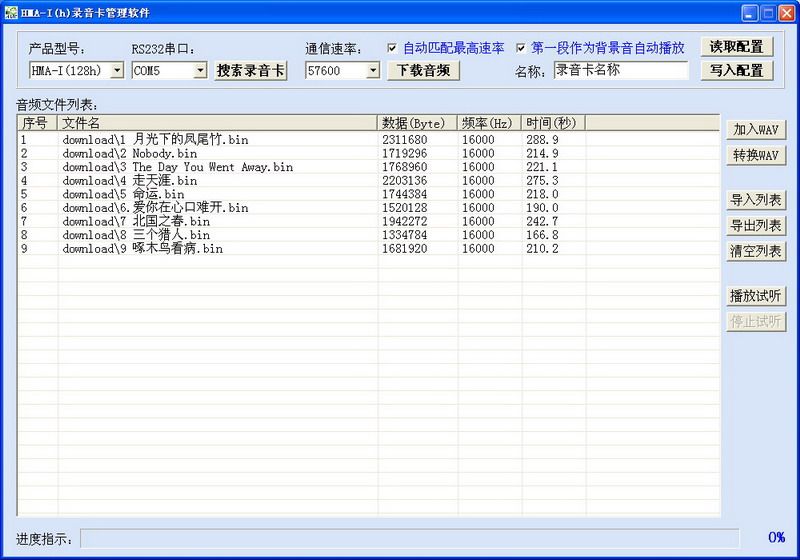Screen dimensions: 800x560
Task: Click the app icon in the title bar
Action: 11,13
